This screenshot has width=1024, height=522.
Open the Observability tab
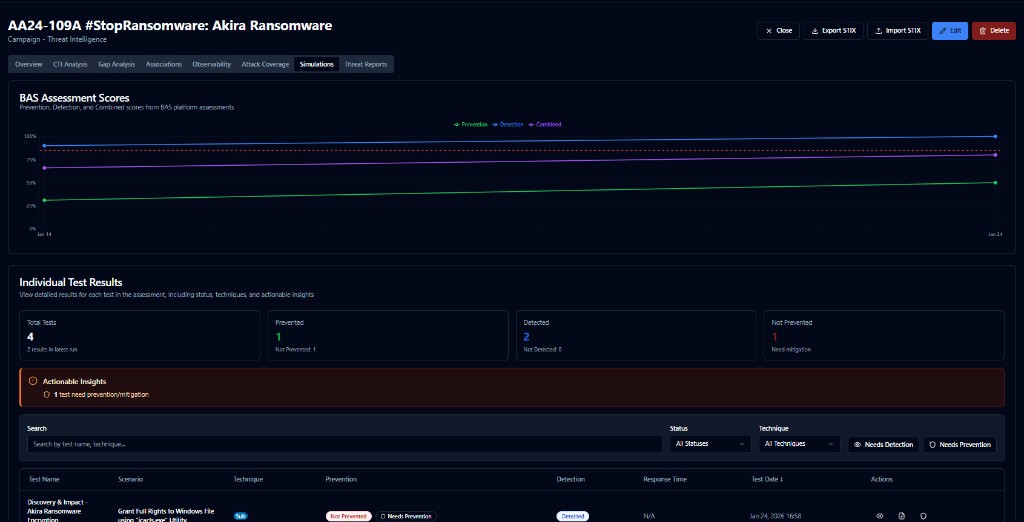tap(212, 64)
